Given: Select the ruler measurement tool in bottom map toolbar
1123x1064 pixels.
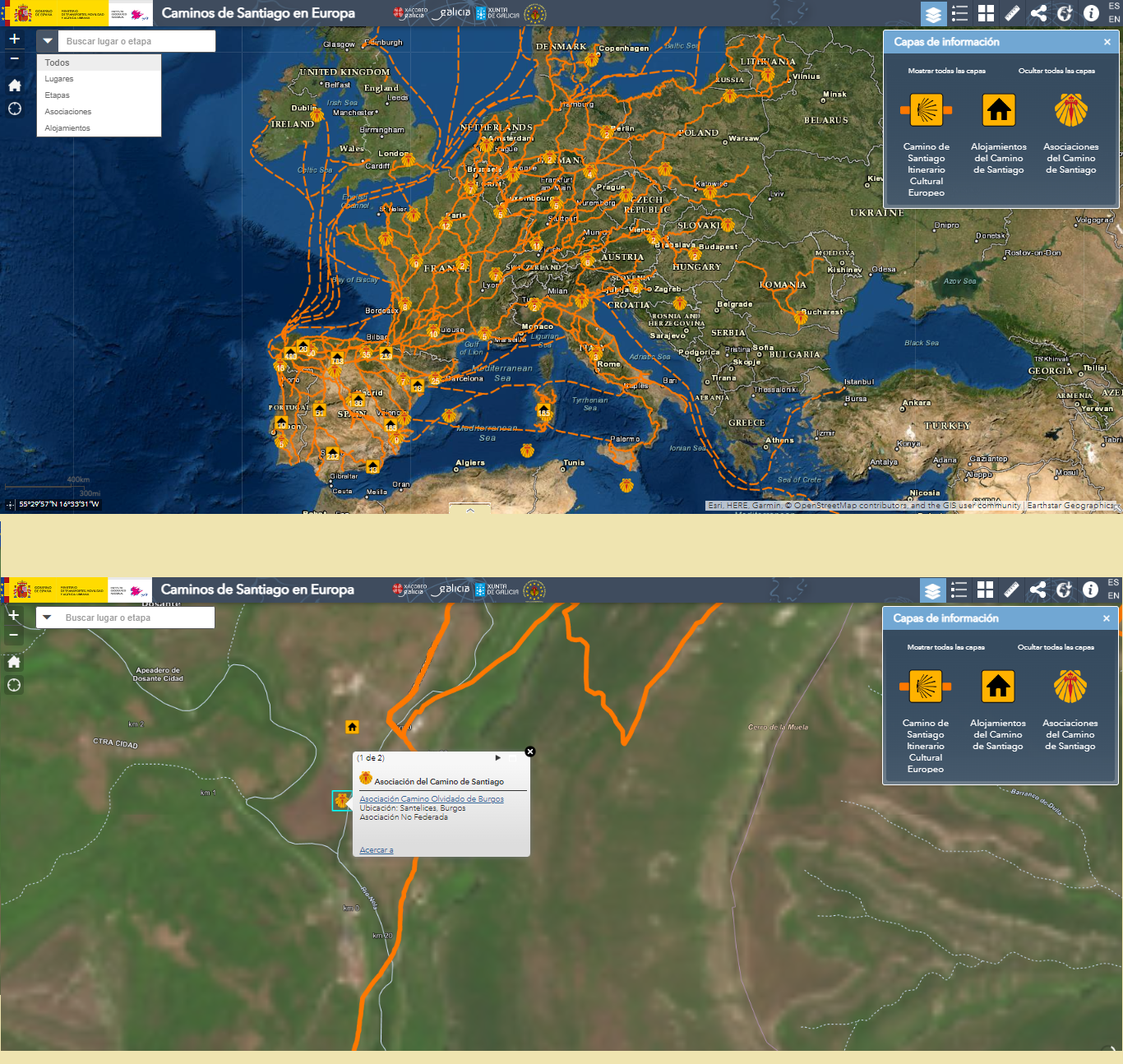Looking at the screenshot, I should coord(1011,590).
